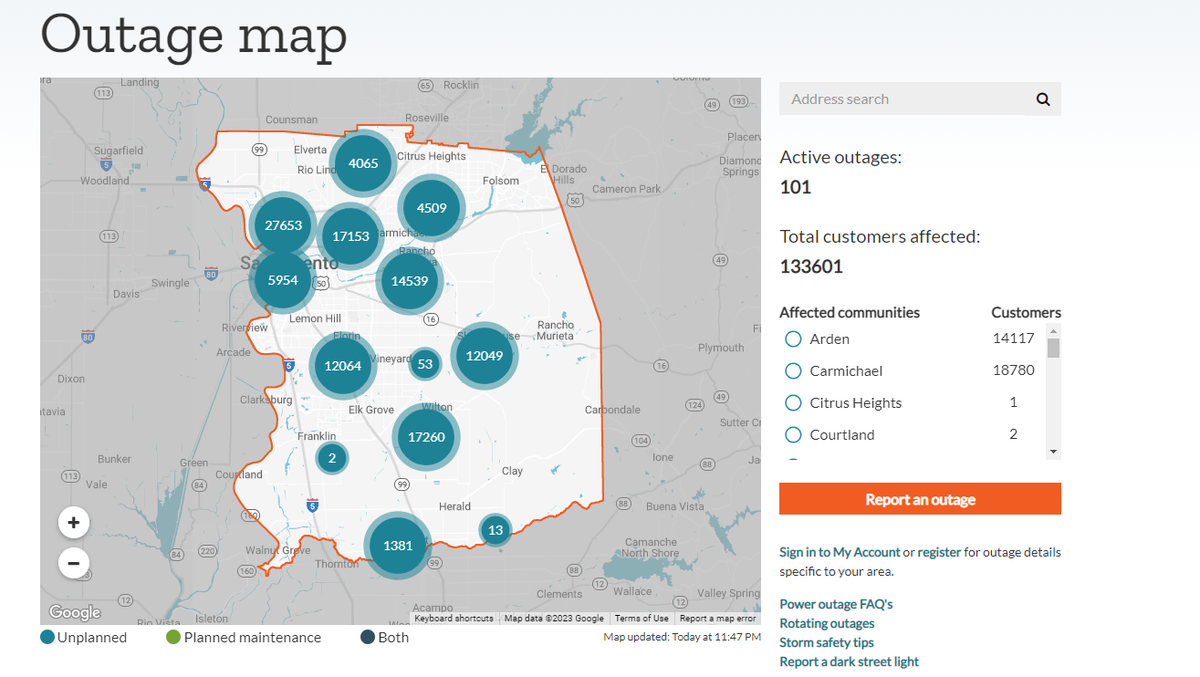Image resolution: width=1200 pixels, height=677 pixels.
Task: Open Power outage FAQ's link
Action: coord(836,604)
